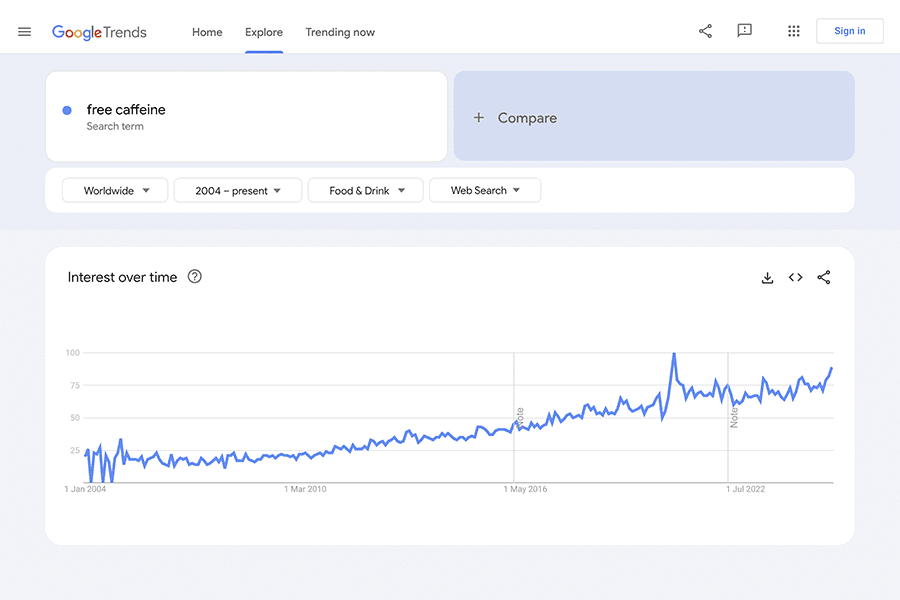Open the send feedback icon

[x=744, y=31]
